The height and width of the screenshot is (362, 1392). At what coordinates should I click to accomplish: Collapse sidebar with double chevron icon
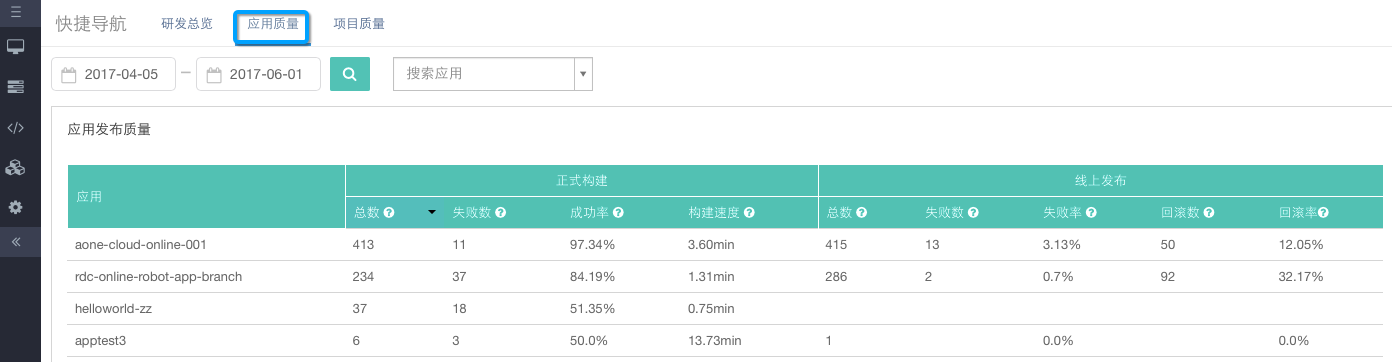(15, 242)
